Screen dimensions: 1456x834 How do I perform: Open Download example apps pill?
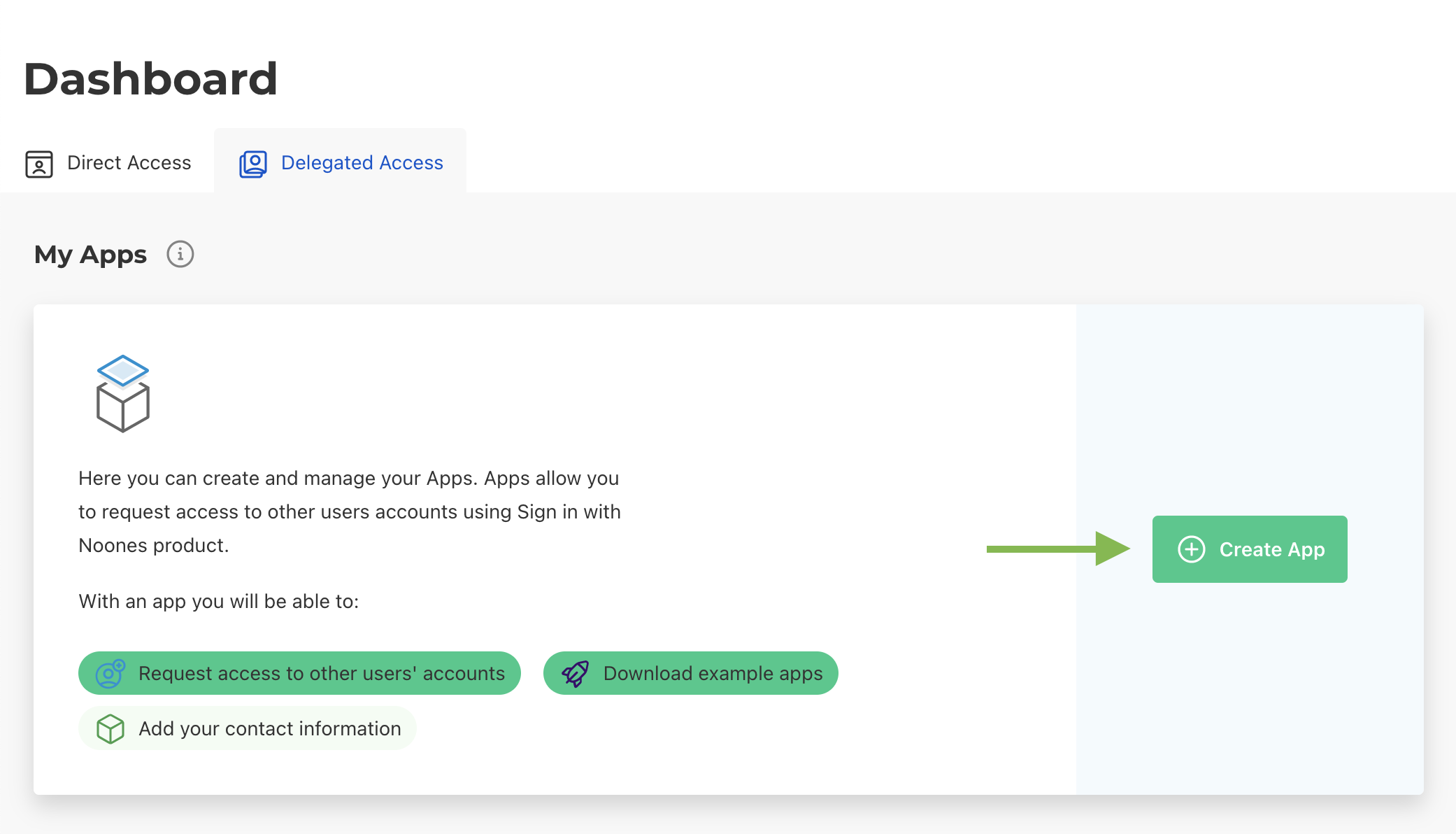coord(713,673)
